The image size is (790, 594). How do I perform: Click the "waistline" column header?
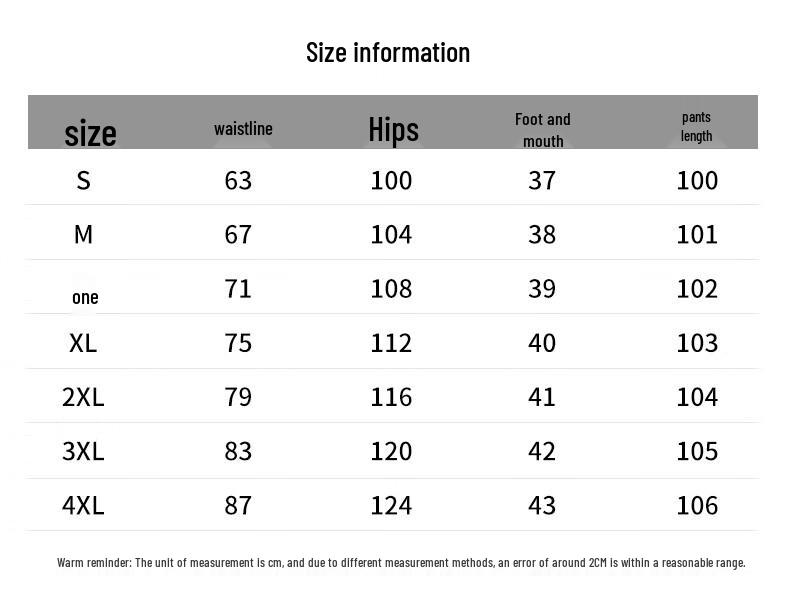point(243,128)
